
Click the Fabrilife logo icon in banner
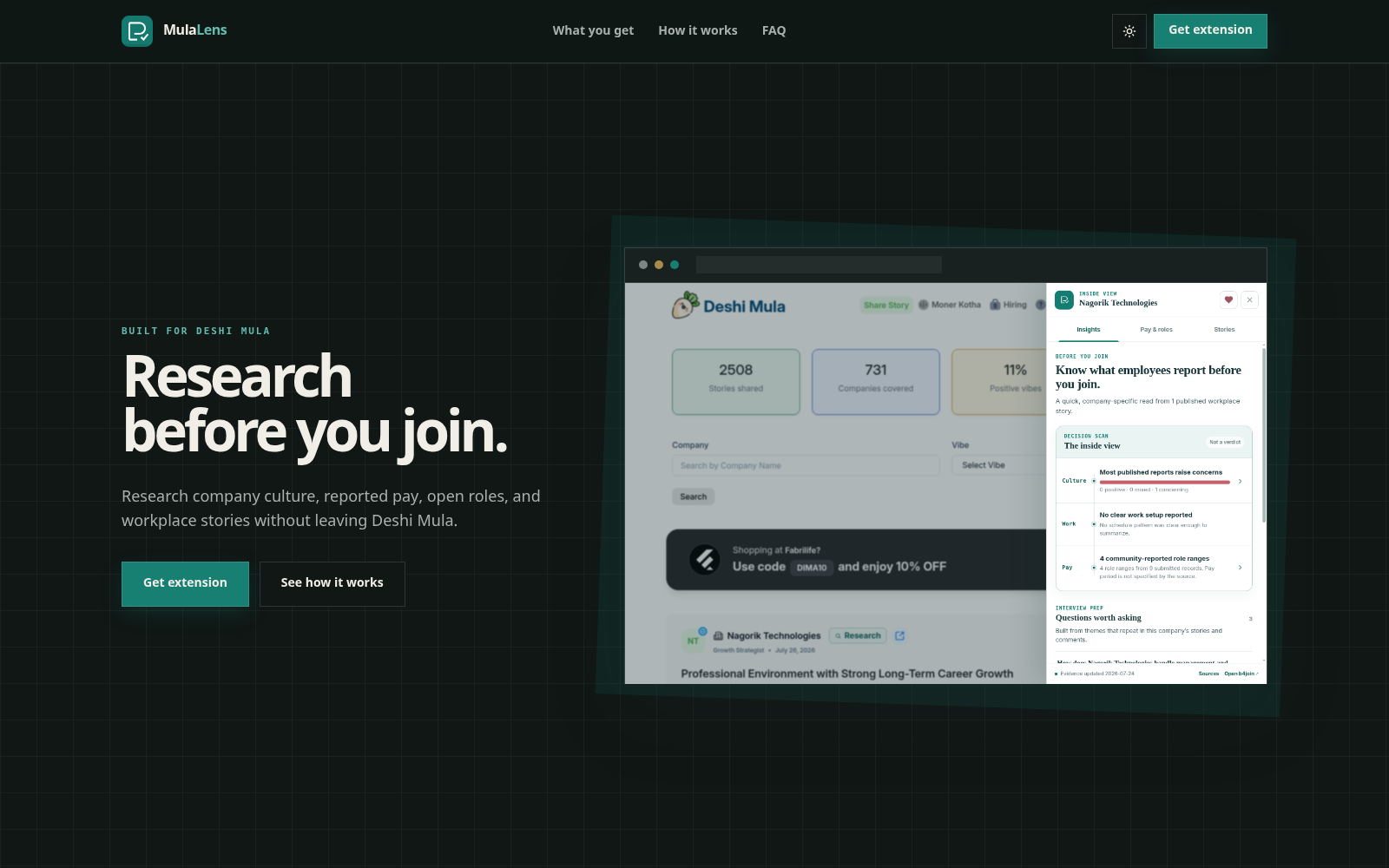point(705,560)
